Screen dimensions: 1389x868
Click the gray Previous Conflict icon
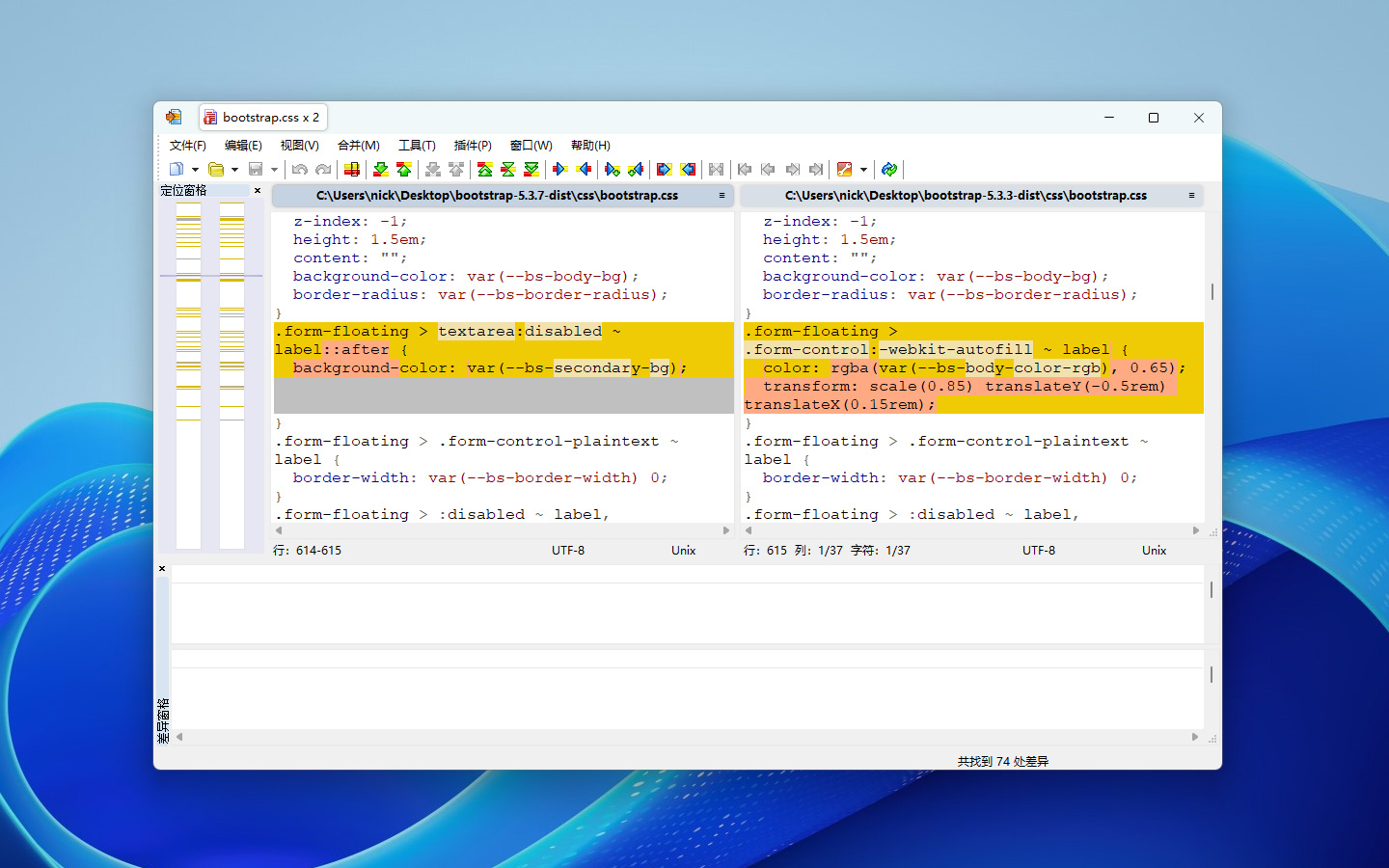pos(456,170)
